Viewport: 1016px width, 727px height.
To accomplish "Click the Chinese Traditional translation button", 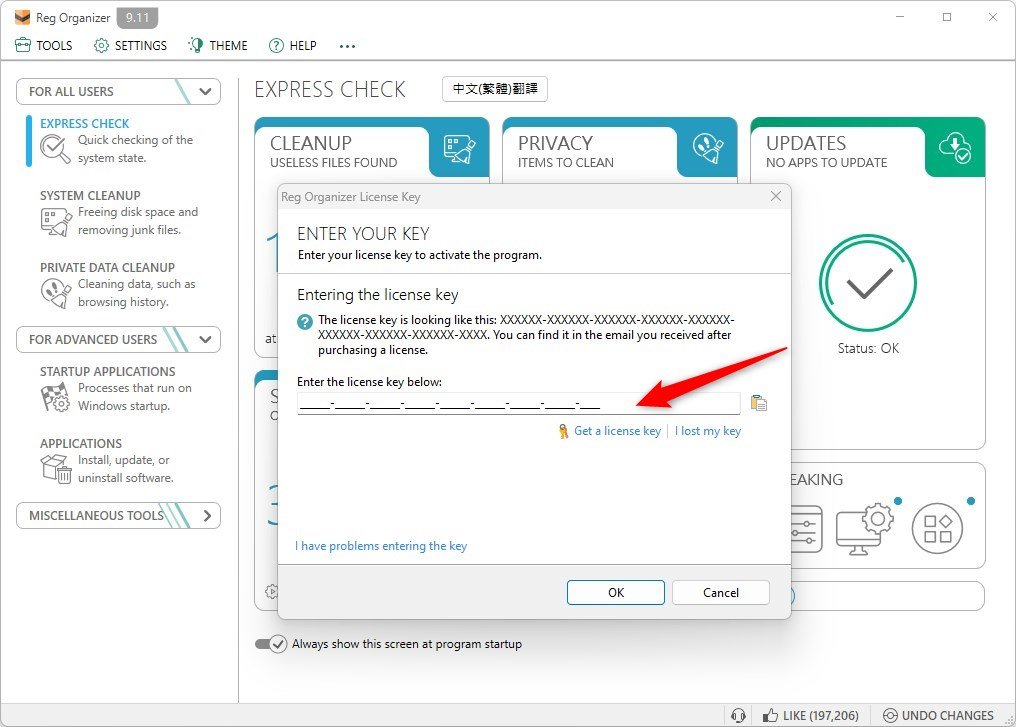I will coord(495,89).
